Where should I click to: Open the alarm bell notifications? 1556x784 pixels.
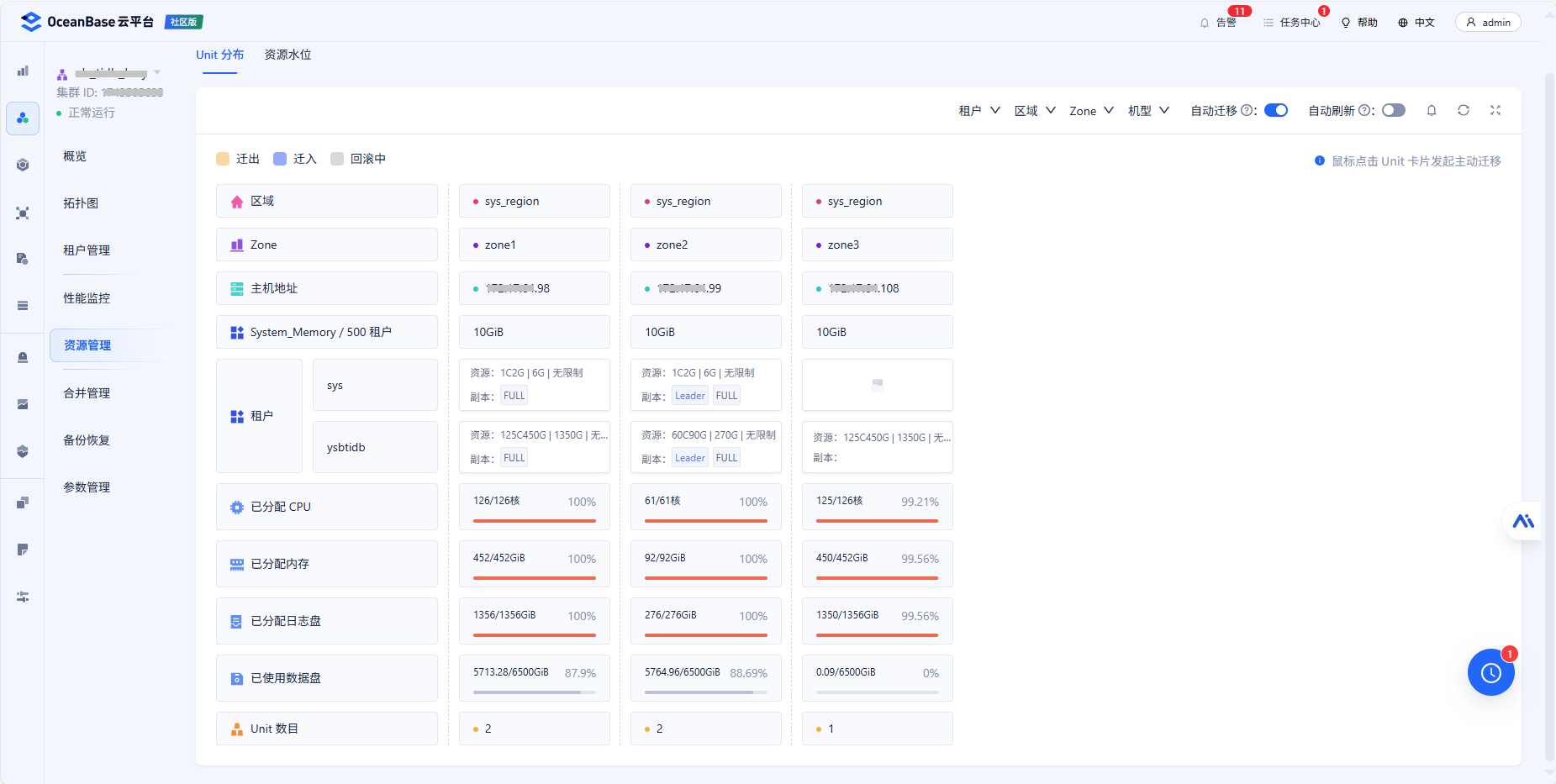pos(1217,23)
